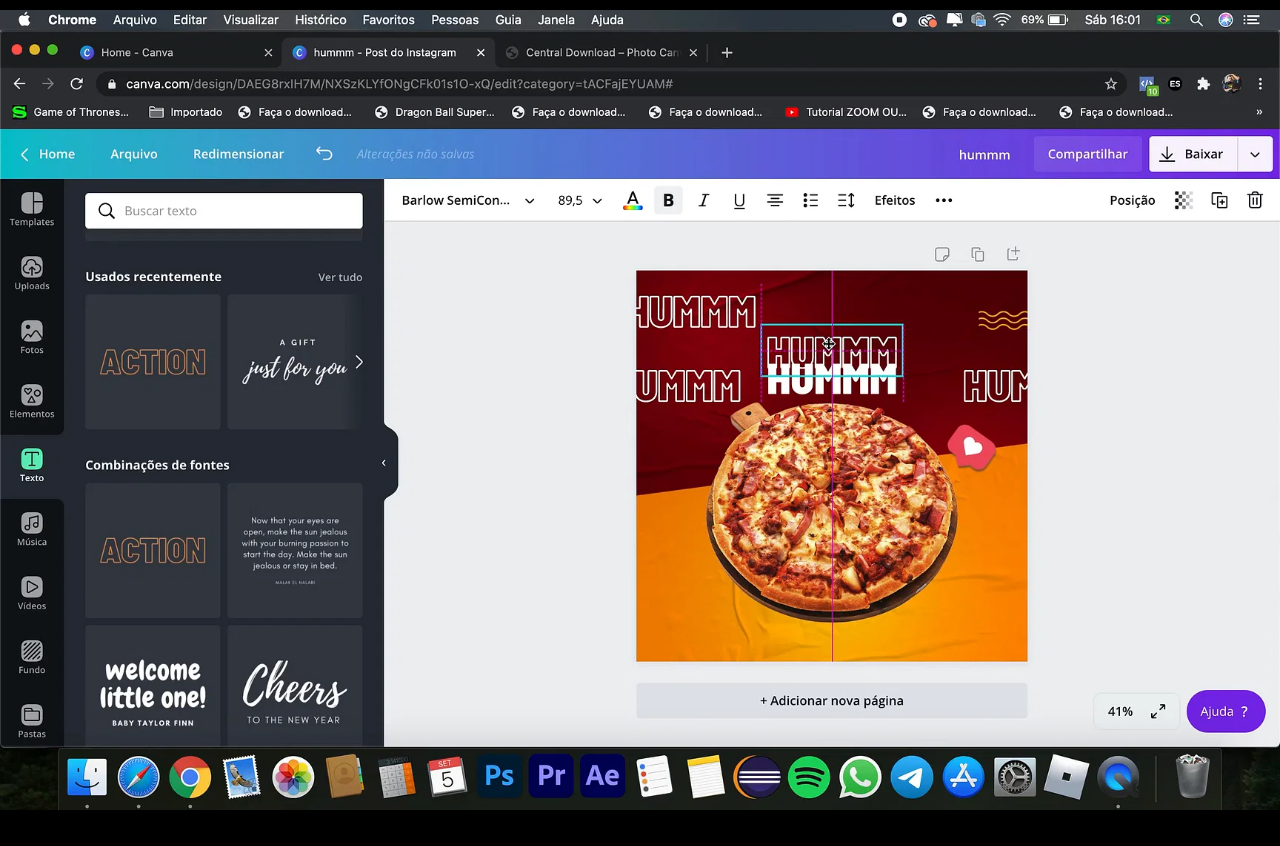This screenshot has width=1280, height=846.
Task: Delete the selected element with trash icon
Action: pos(1255,200)
